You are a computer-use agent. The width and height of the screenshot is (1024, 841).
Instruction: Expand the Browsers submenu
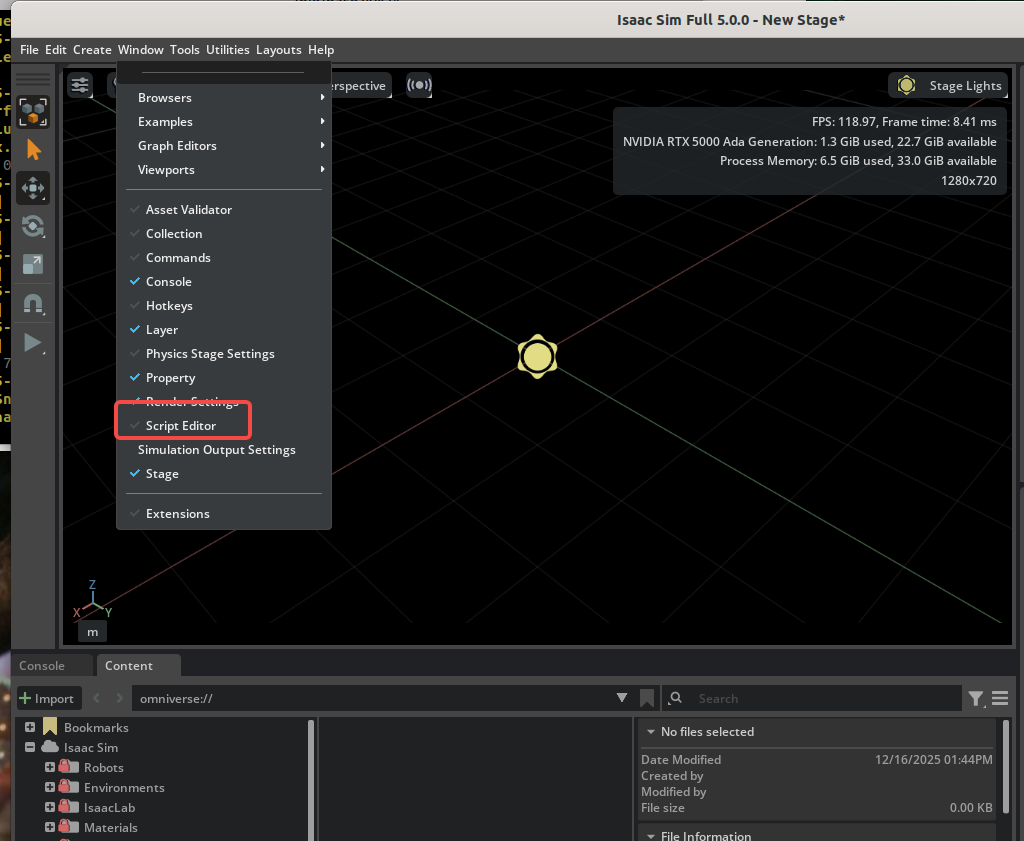224,98
